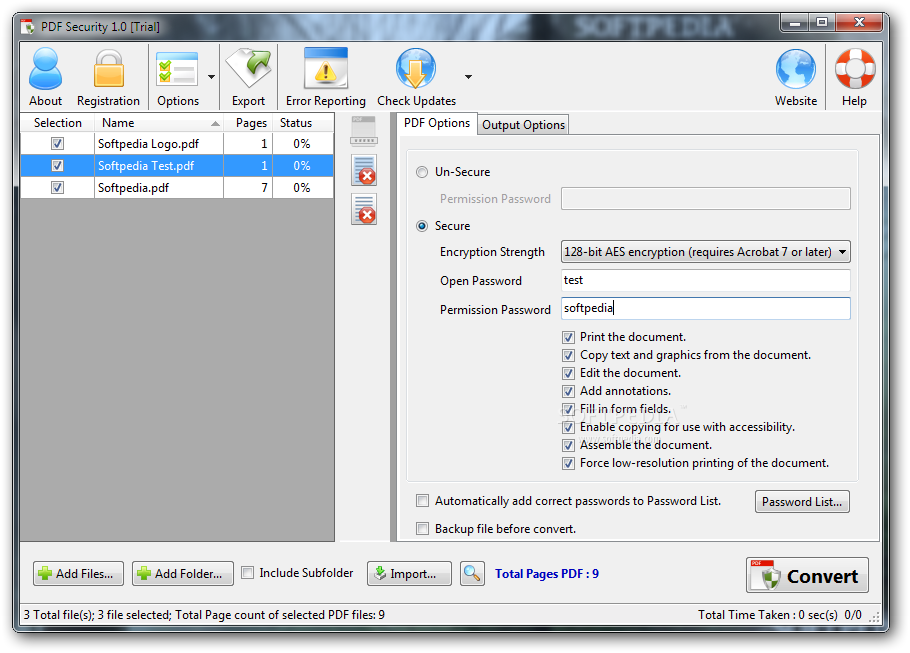Enable automatically add passwords to Password List

(x=422, y=500)
